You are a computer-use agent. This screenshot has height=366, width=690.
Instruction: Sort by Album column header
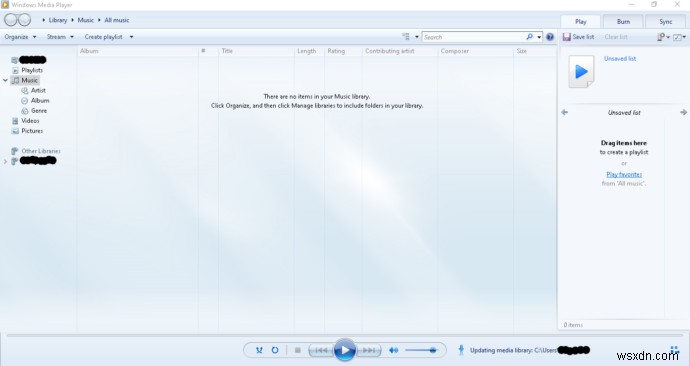[x=138, y=51]
